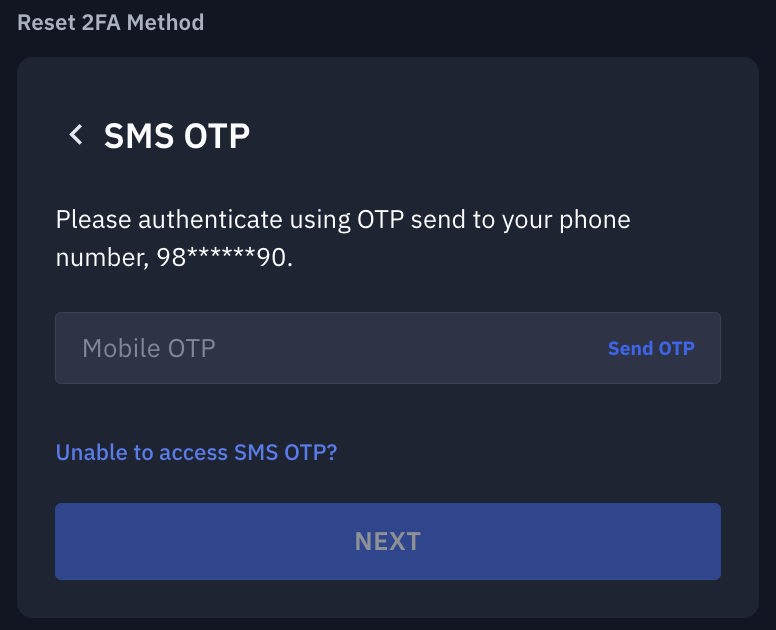
Task: Click the masked phone number 98******90
Action: click(x=224, y=258)
